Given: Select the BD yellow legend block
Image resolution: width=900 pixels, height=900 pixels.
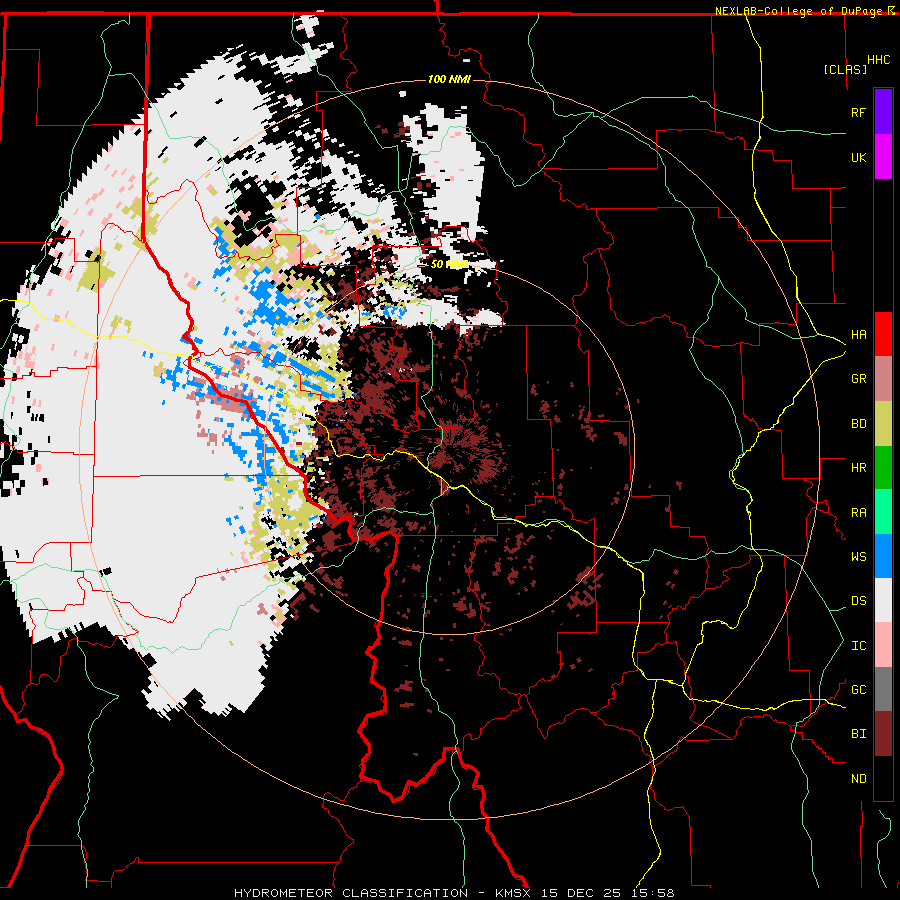Looking at the screenshot, I should (883, 423).
